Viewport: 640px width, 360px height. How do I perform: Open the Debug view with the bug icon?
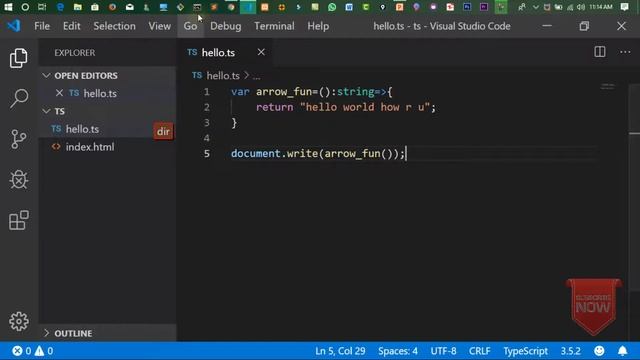[x=19, y=180]
